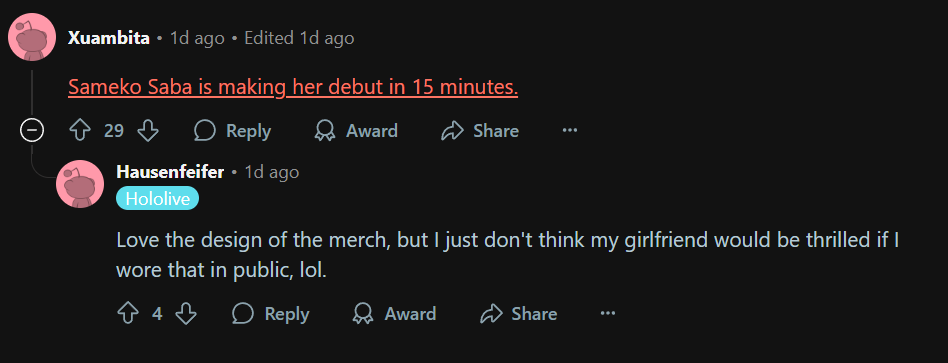948x363 pixels.
Task: Reply to Xuambita's comment
Action: pyautogui.click(x=232, y=131)
